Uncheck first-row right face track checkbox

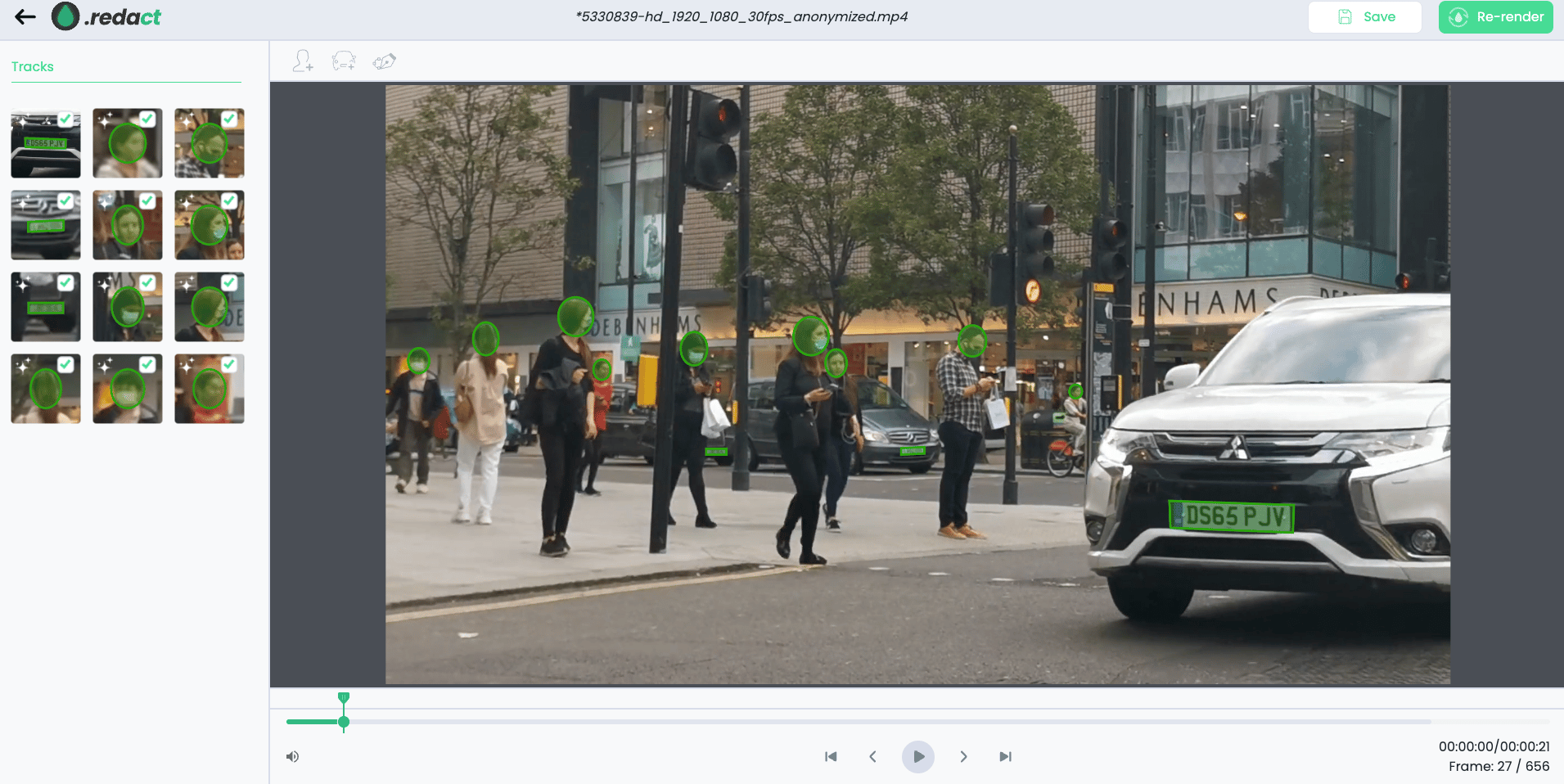tap(229, 119)
